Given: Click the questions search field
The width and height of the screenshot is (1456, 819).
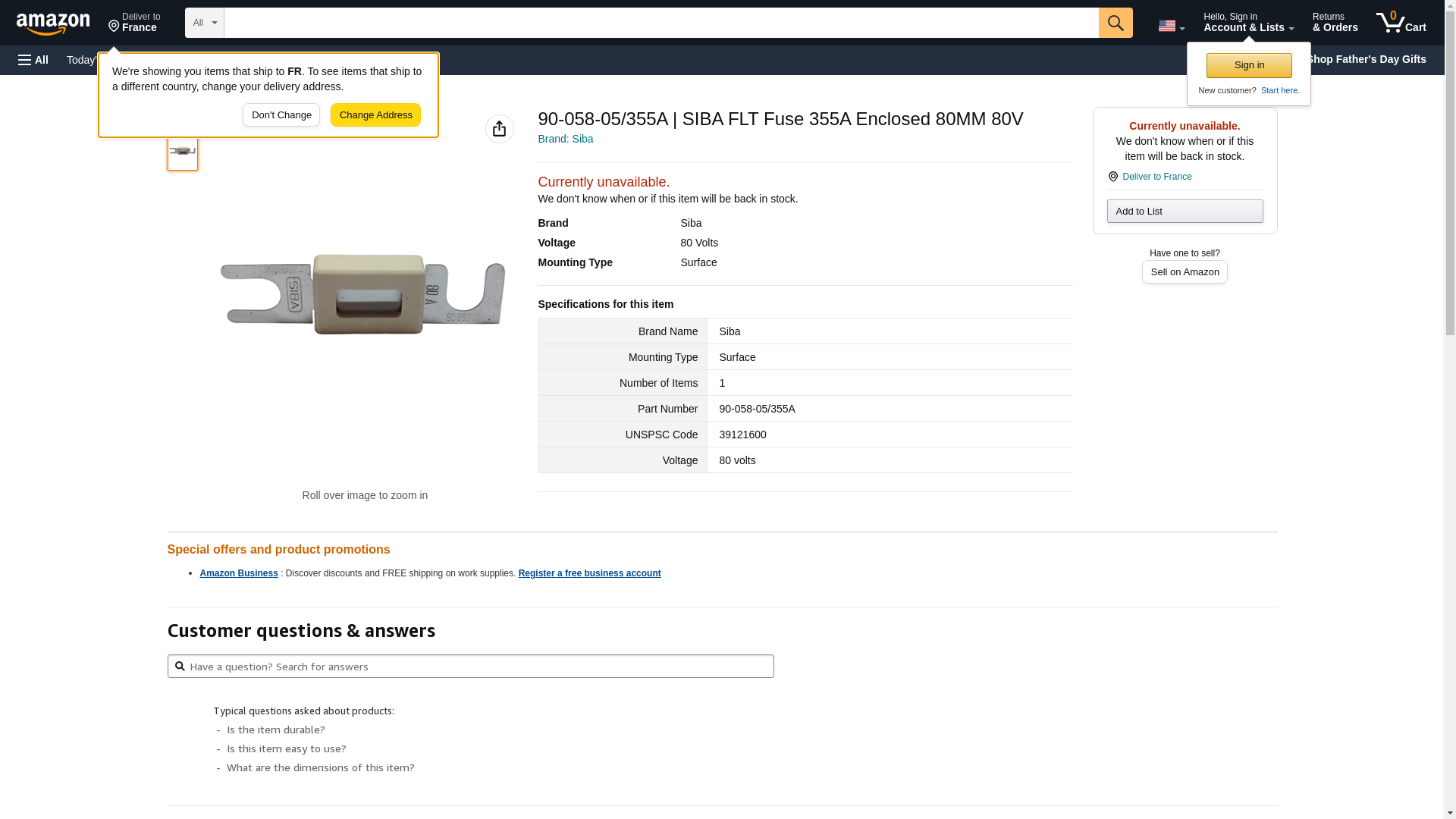Looking at the screenshot, I should (x=470, y=667).
